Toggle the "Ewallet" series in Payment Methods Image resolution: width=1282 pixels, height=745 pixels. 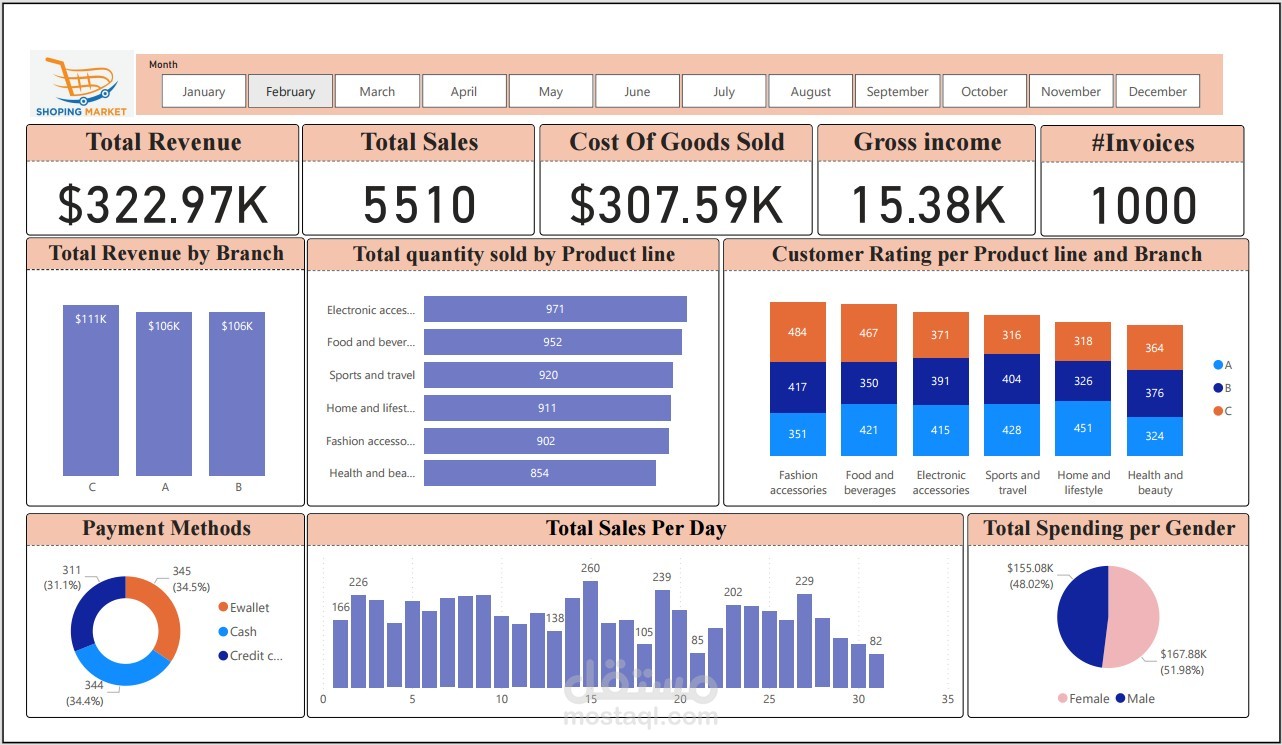[x=222, y=607]
